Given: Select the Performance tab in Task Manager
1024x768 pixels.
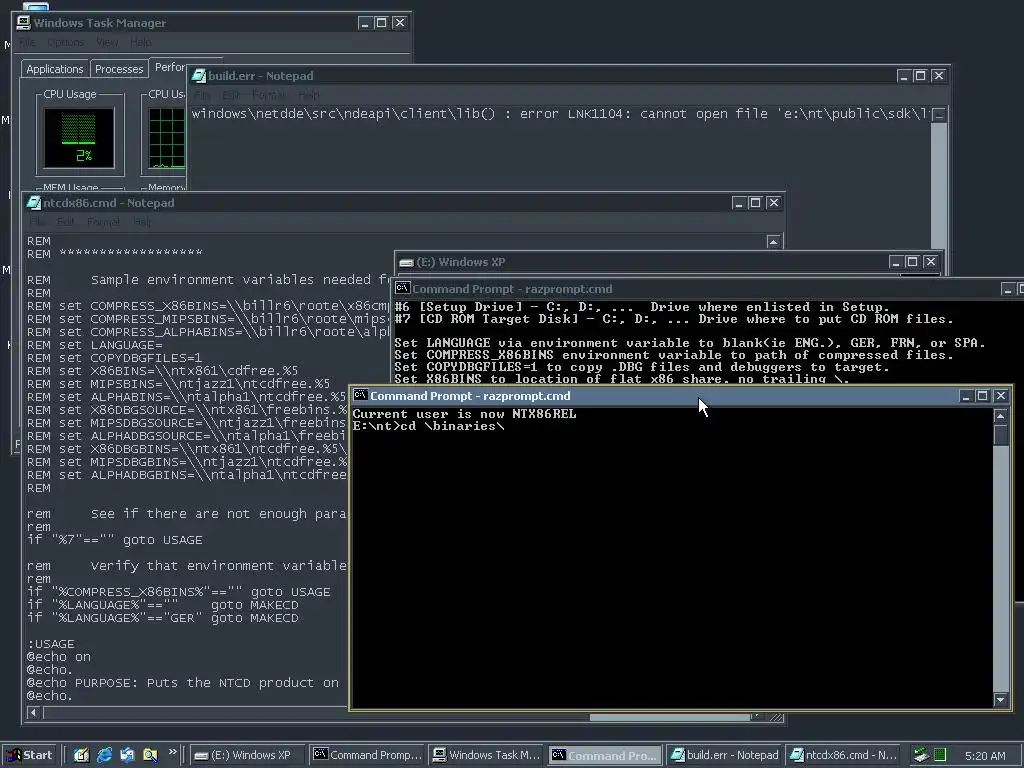Looking at the screenshot, I should 168,67.
